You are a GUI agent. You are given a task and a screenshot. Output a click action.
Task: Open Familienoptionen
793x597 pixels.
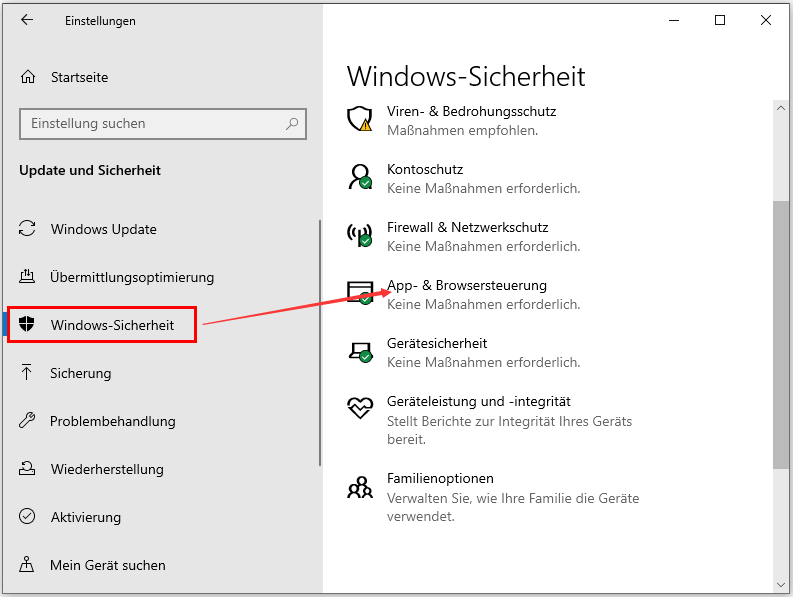[x=440, y=479]
